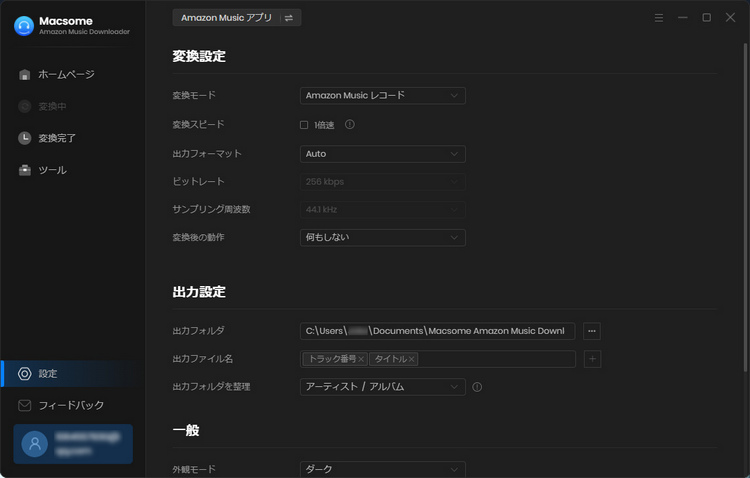Click the output folder path field

[x=437, y=331]
